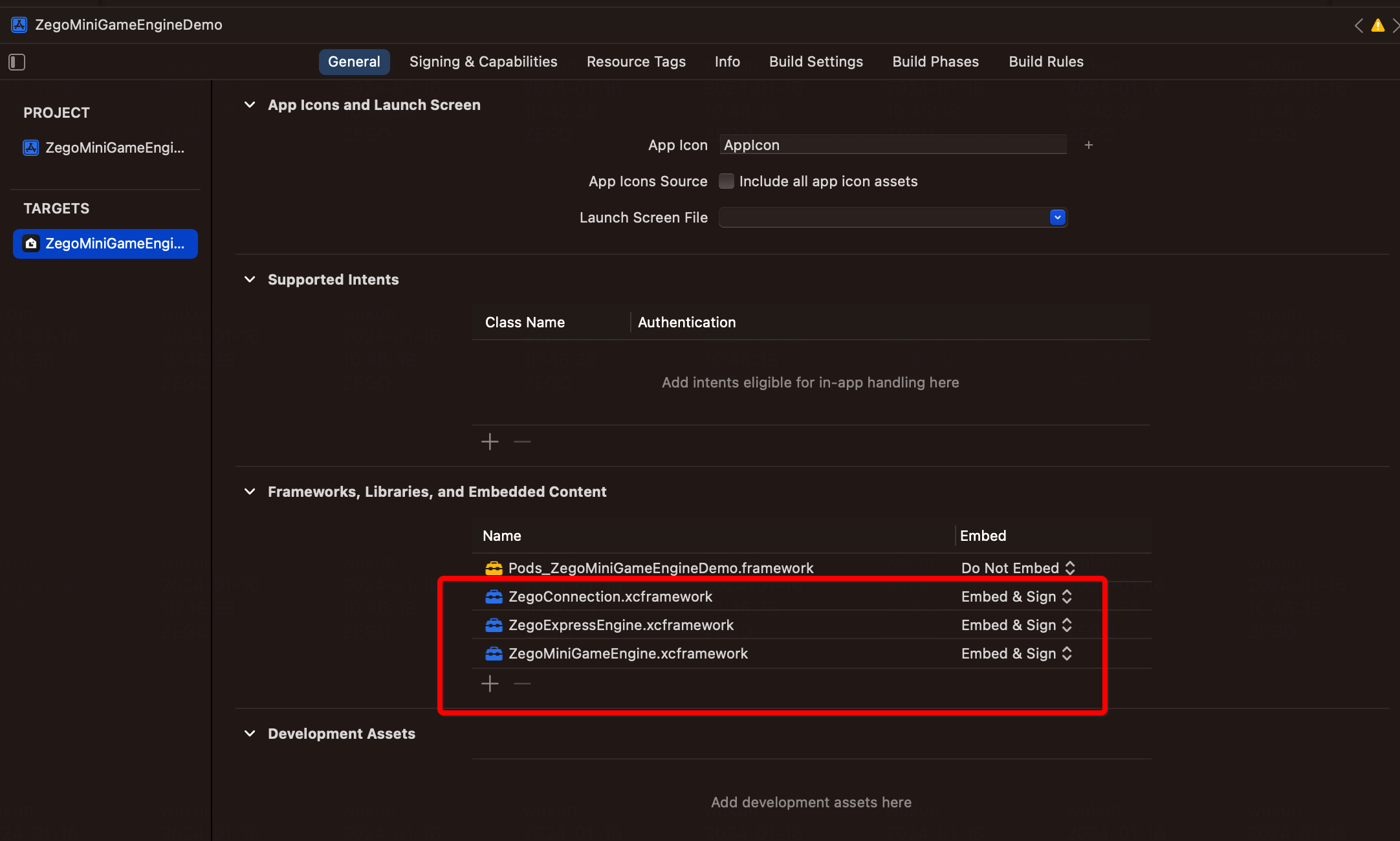Click the yellow warning triangle icon
This screenshot has width=1400, height=841.
click(1378, 25)
